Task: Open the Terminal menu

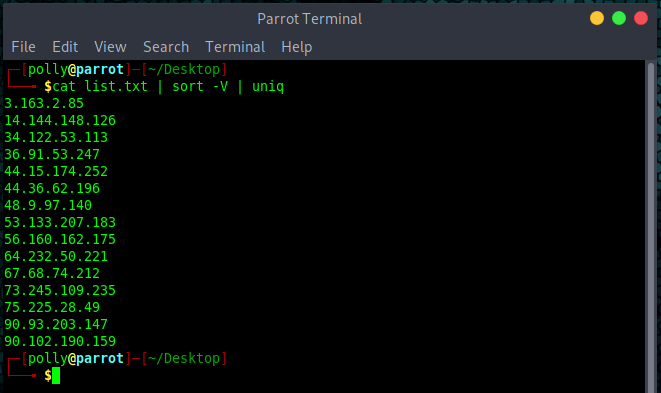Action: [235, 47]
